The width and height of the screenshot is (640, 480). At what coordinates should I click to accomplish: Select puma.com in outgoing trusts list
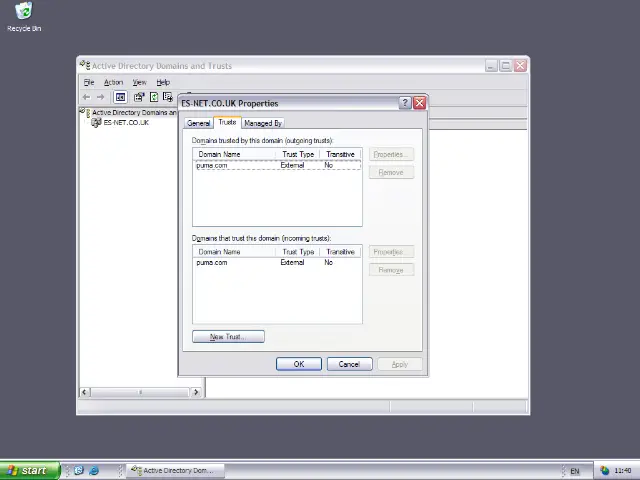coord(211,165)
